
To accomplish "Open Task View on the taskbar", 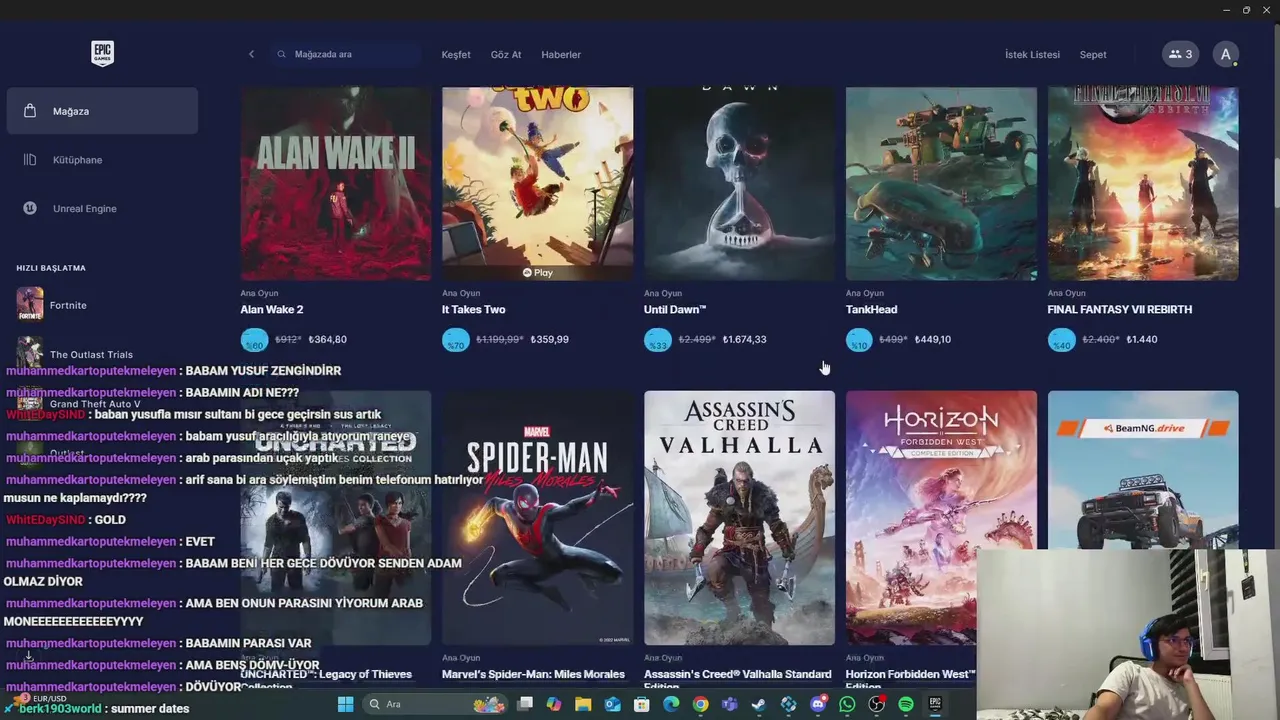I will coord(525,704).
